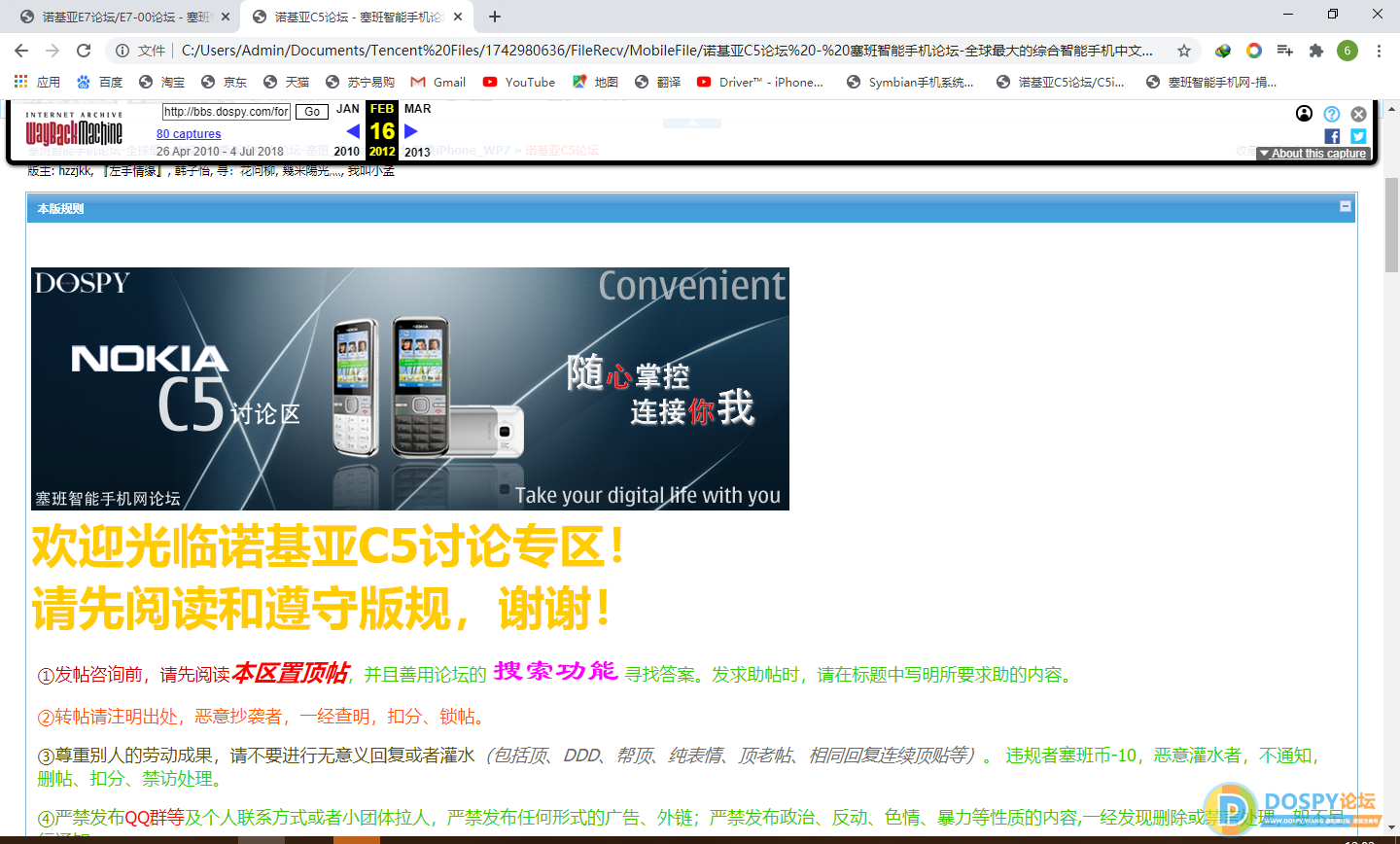Go to next capture with right blue arrow
The image size is (1400, 844).
point(410,131)
